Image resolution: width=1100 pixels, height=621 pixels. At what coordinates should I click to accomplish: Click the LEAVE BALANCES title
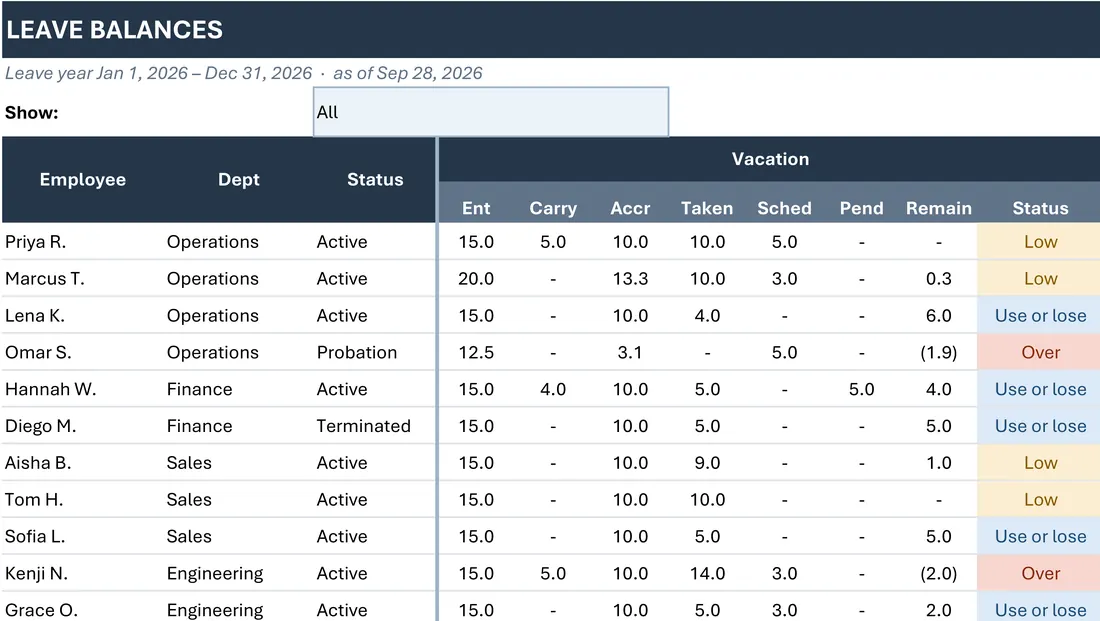pyautogui.click(x=114, y=30)
